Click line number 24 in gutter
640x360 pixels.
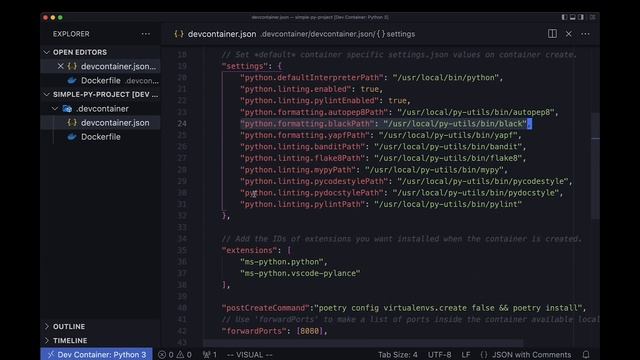pyautogui.click(x=182, y=124)
